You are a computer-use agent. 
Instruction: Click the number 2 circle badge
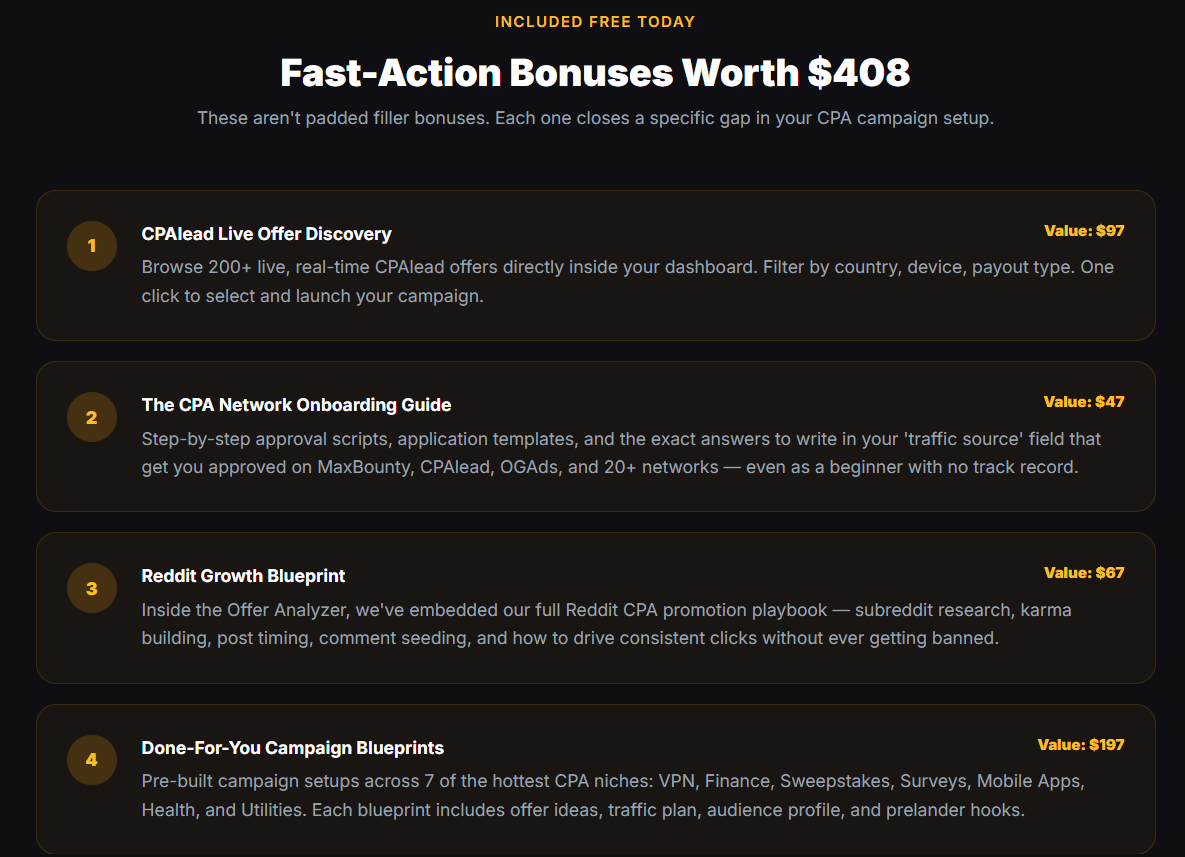tap(91, 417)
